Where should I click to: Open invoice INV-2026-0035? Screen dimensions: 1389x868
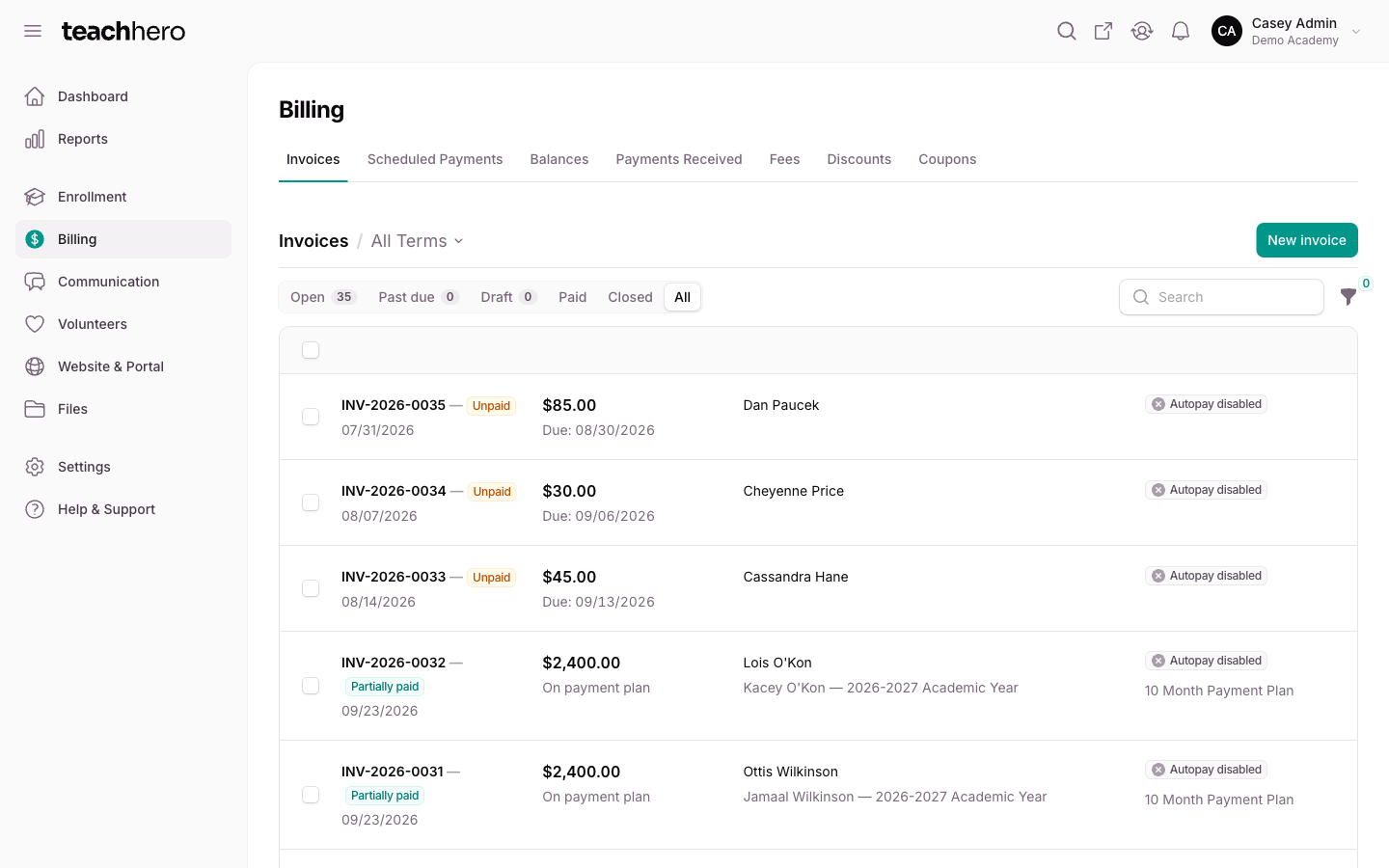pyautogui.click(x=394, y=405)
